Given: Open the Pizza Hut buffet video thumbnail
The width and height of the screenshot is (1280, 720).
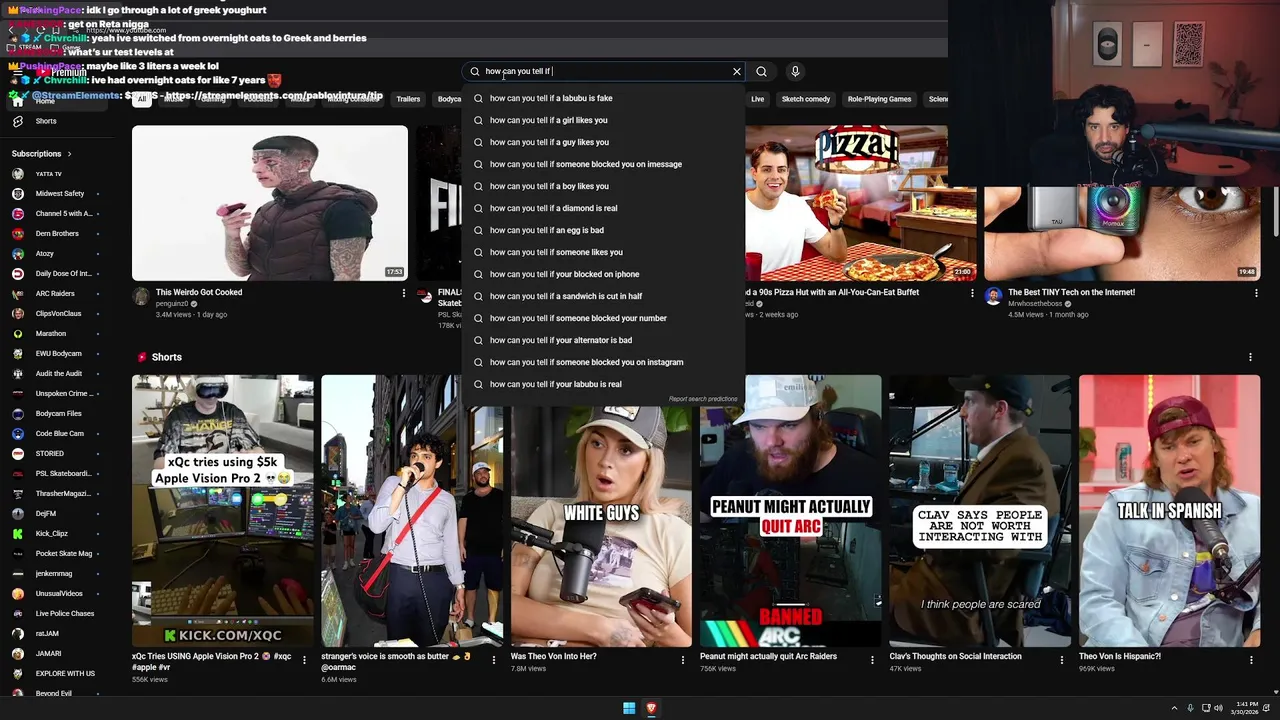Looking at the screenshot, I should [846, 203].
